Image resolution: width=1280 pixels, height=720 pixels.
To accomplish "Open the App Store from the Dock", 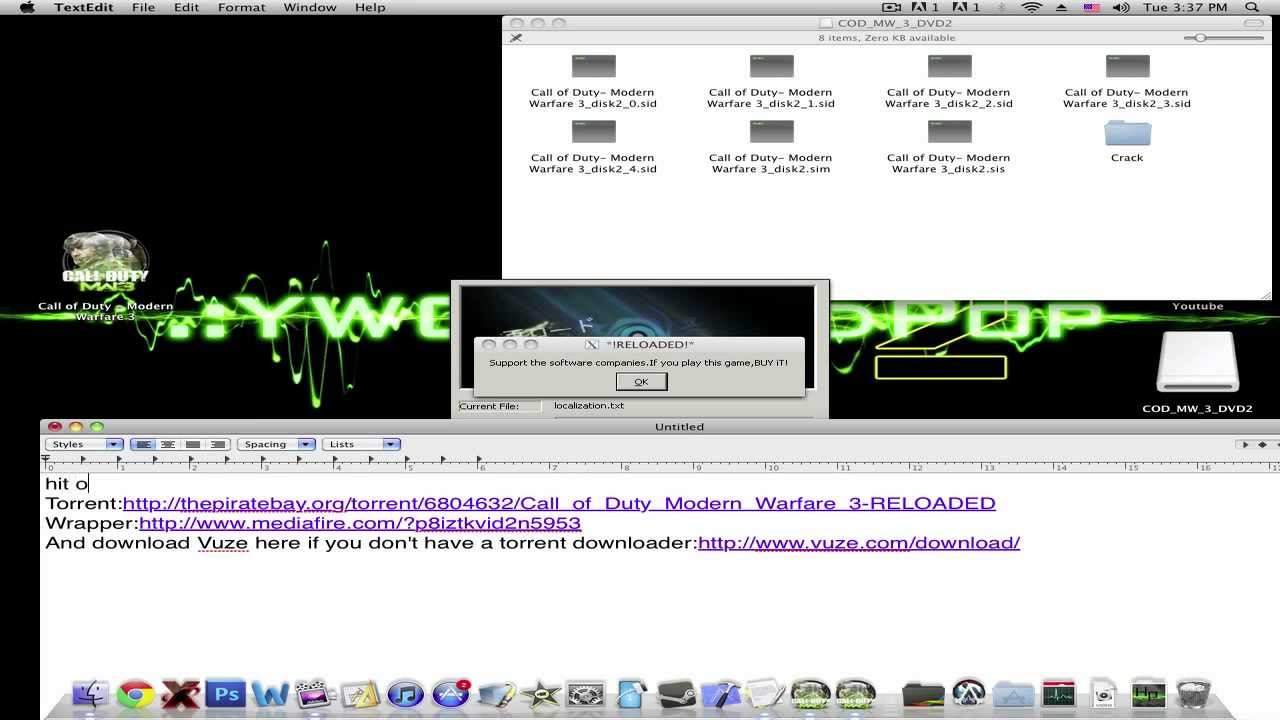I will pyautogui.click(x=451, y=694).
